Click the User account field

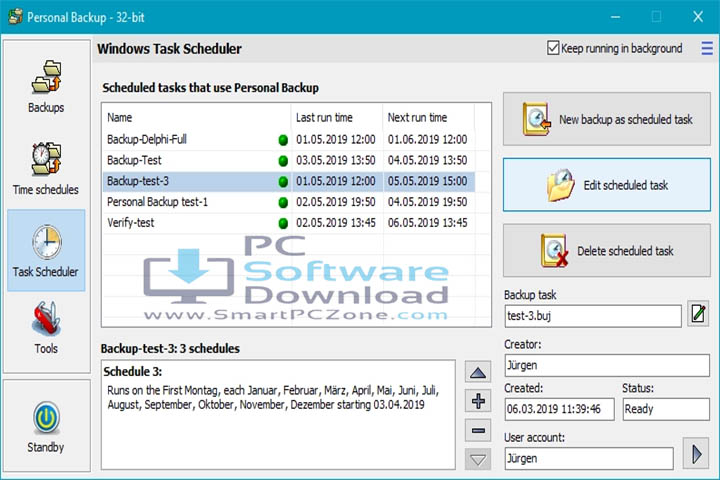pos(589,458)
